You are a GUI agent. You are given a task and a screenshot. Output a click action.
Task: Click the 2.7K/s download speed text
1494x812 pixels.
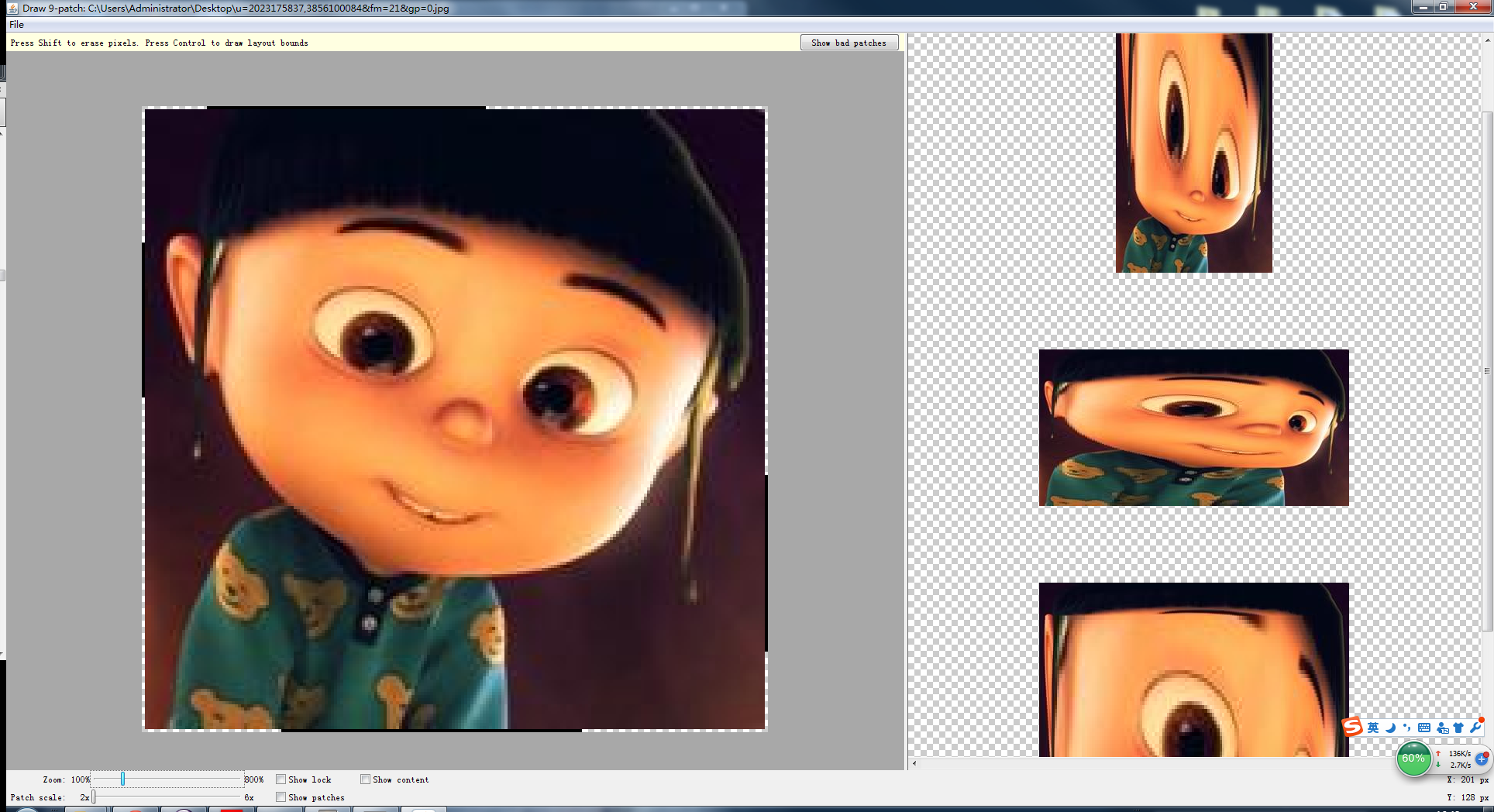coord(1460,765)
